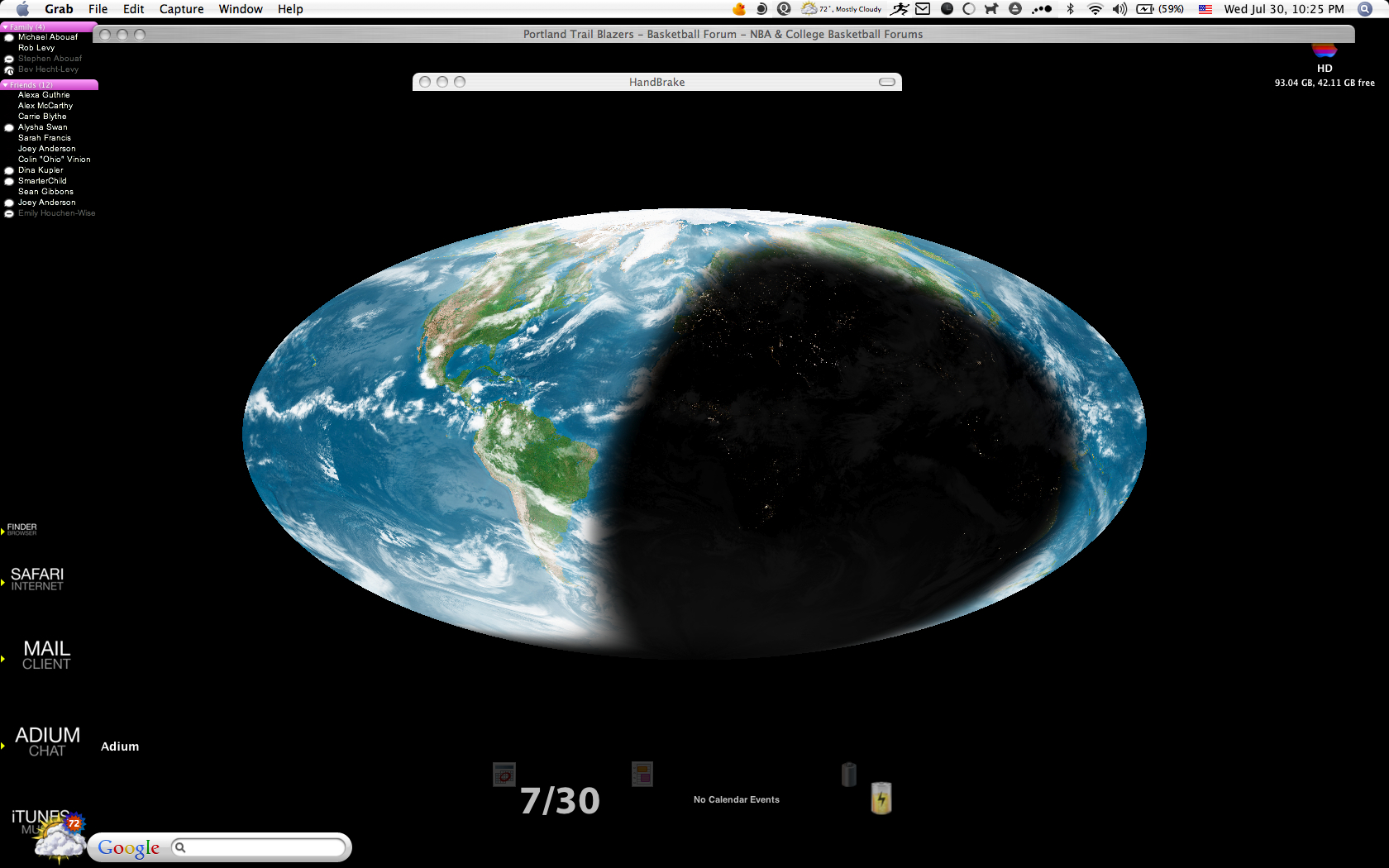Toggle the HandBrake window collapse control

coord(886,82)
